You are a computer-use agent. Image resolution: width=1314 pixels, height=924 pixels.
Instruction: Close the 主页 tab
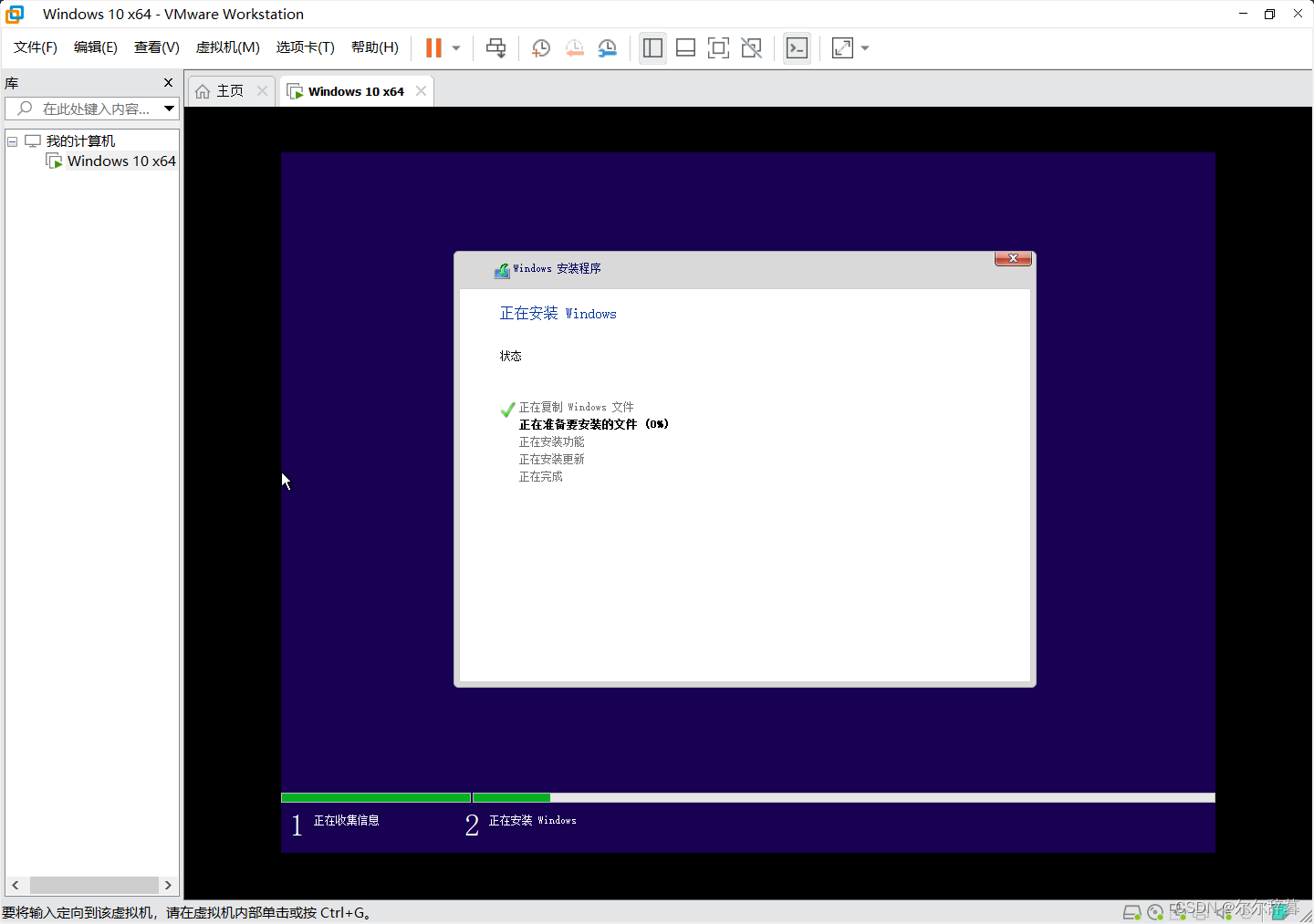pos(263,90)
